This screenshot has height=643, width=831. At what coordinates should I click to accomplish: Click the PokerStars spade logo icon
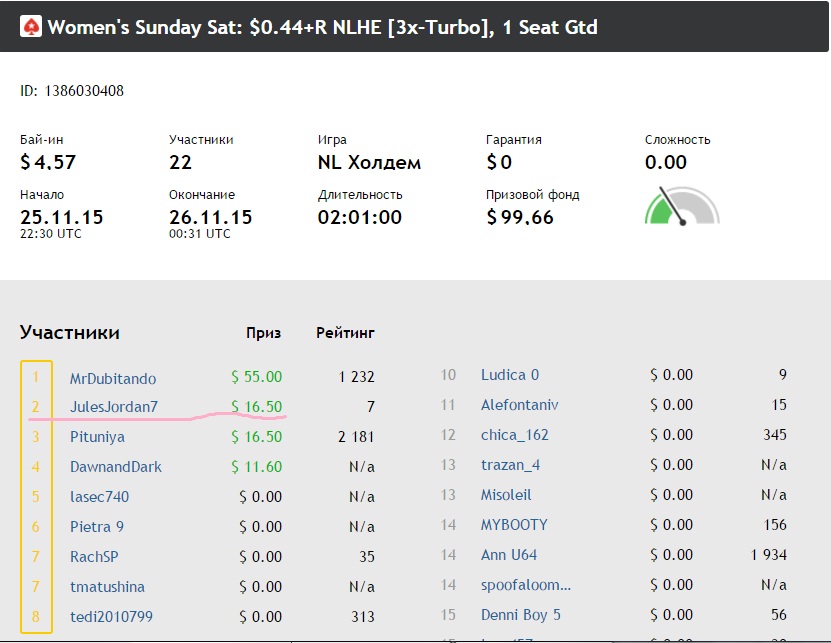(31, 27)
